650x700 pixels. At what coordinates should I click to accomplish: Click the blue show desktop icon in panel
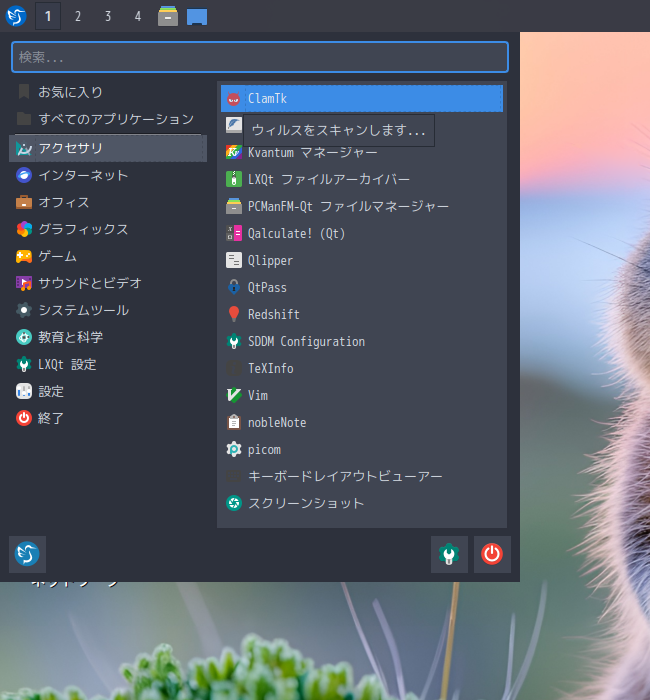tap(197, 17)
